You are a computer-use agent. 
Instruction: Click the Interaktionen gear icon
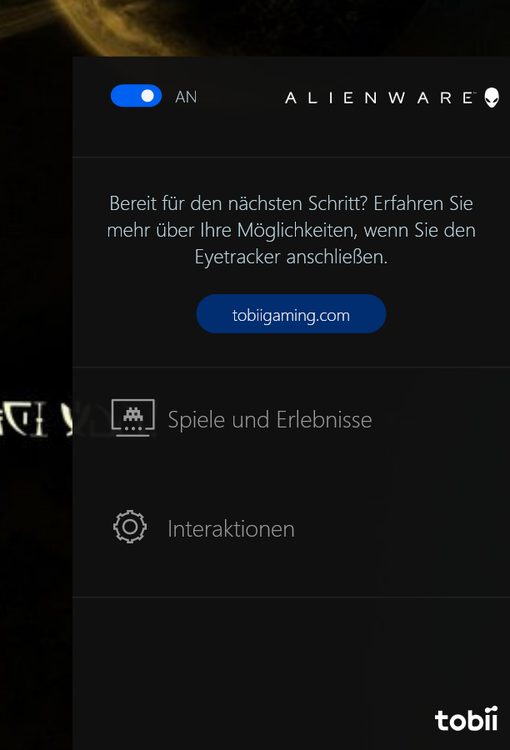click(130, 527)
